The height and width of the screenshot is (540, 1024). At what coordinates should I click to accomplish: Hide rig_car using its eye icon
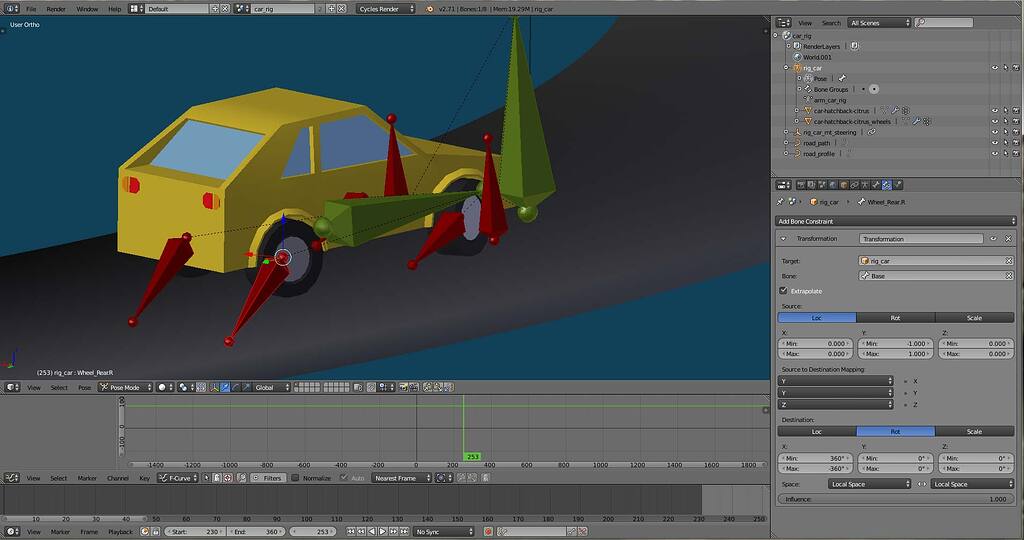tap(995, 68)
